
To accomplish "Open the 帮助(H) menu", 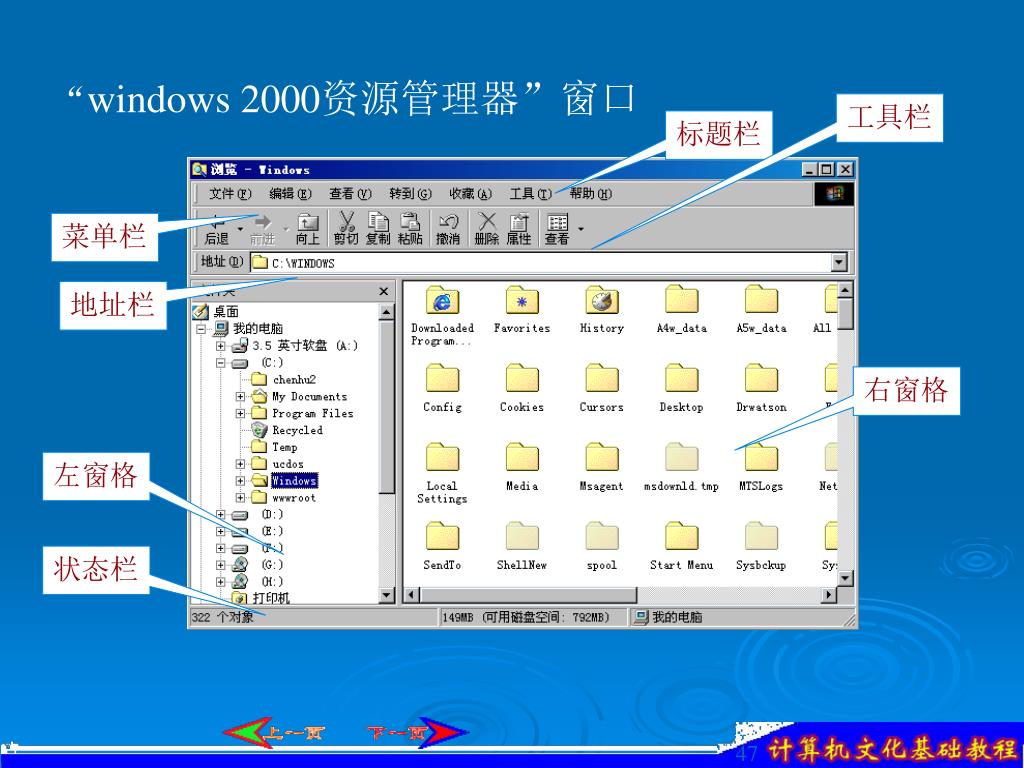I will coord(590,194).
